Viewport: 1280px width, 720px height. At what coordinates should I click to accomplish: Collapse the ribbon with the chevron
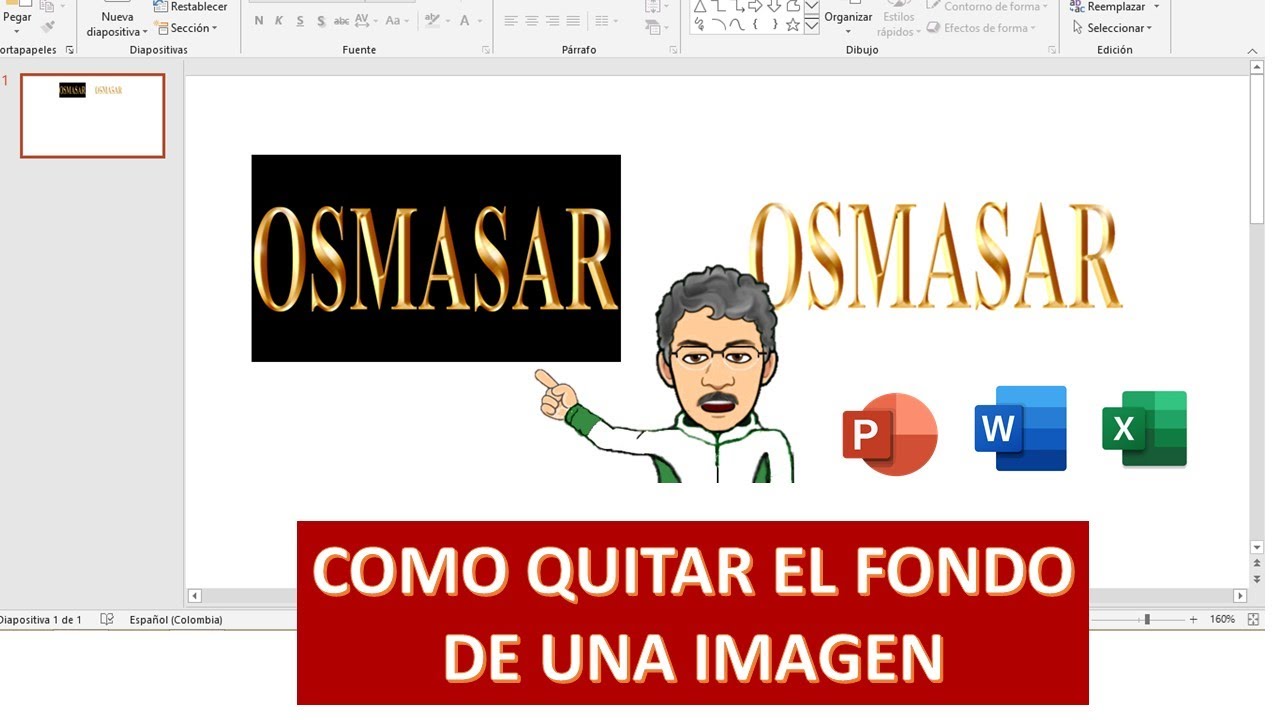pyautogui.click(x=1253, y=50)
